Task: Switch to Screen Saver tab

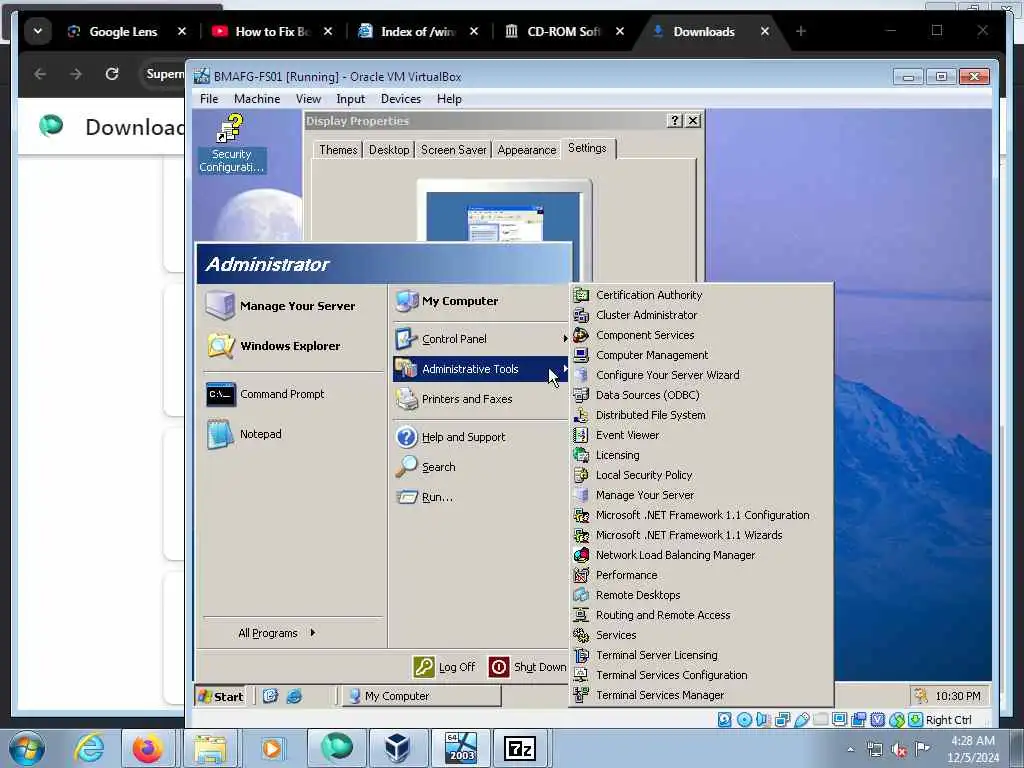Action: 454,150
